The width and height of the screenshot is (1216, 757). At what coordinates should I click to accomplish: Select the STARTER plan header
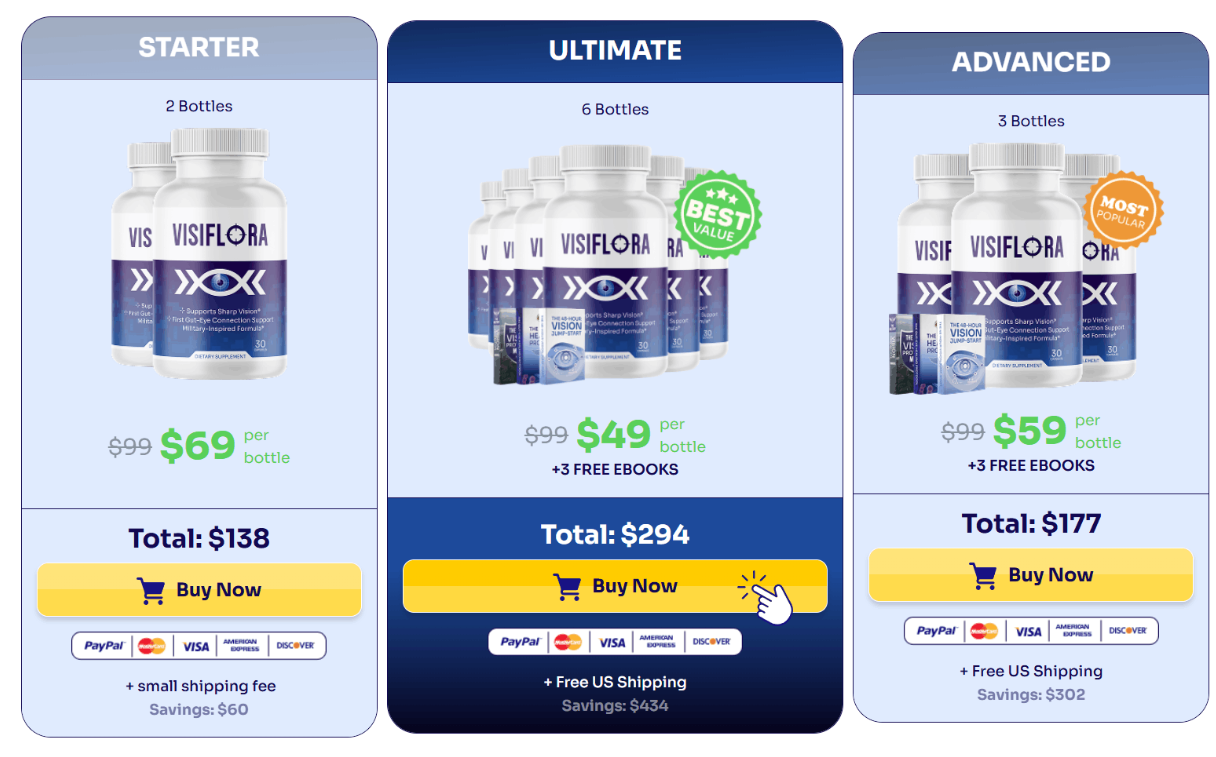point(199,48)
